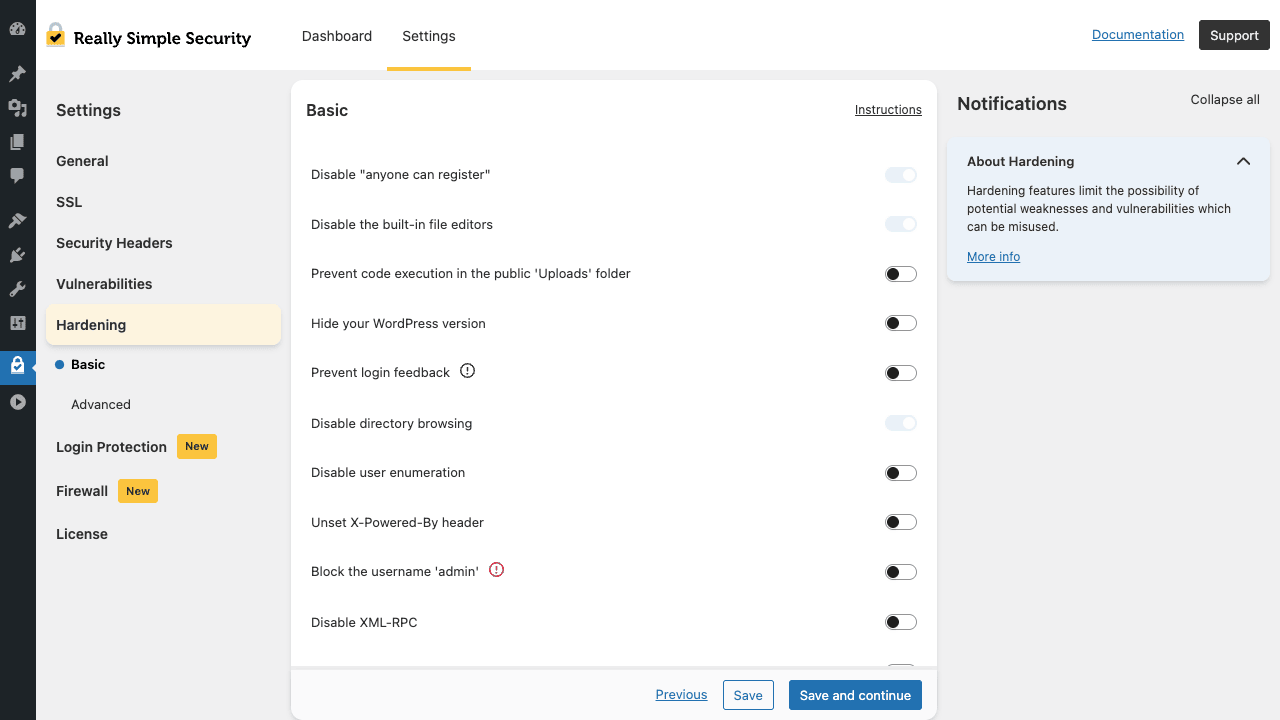Open Settings sliders icon in sidebar
The height and width of the screenshot is (720, 1280).
tap(17, 323)
